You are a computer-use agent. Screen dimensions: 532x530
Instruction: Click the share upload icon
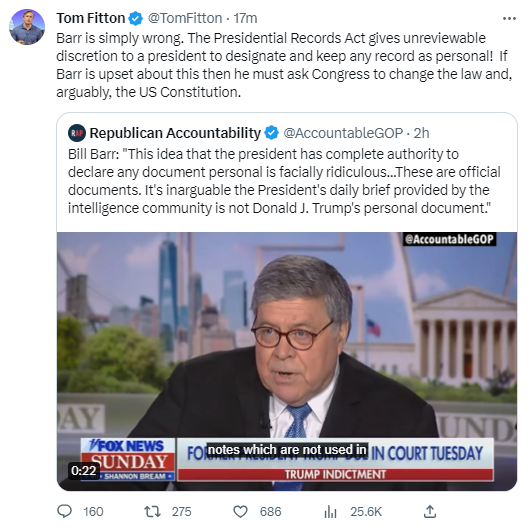point(430,511)
